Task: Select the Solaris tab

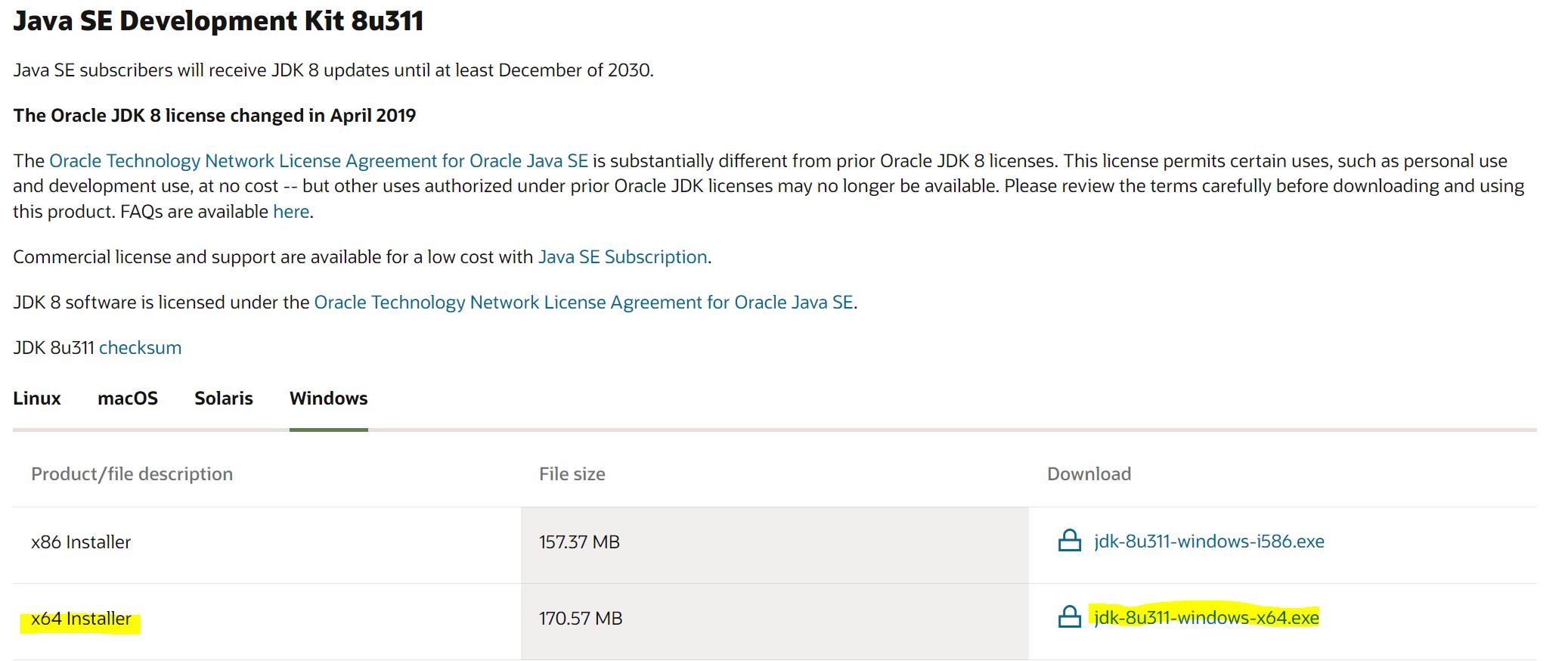Action: pyautogui.click(x=224, y=399)
